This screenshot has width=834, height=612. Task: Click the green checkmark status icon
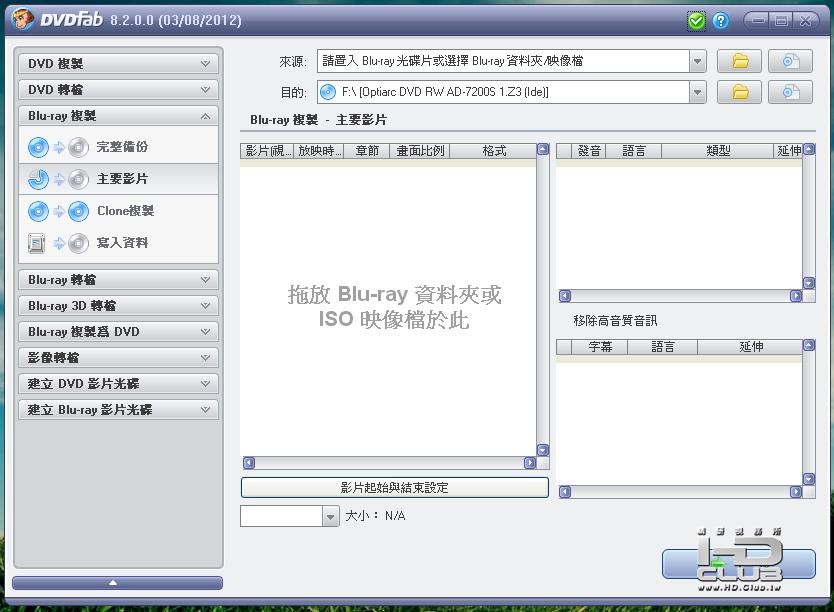696,21
